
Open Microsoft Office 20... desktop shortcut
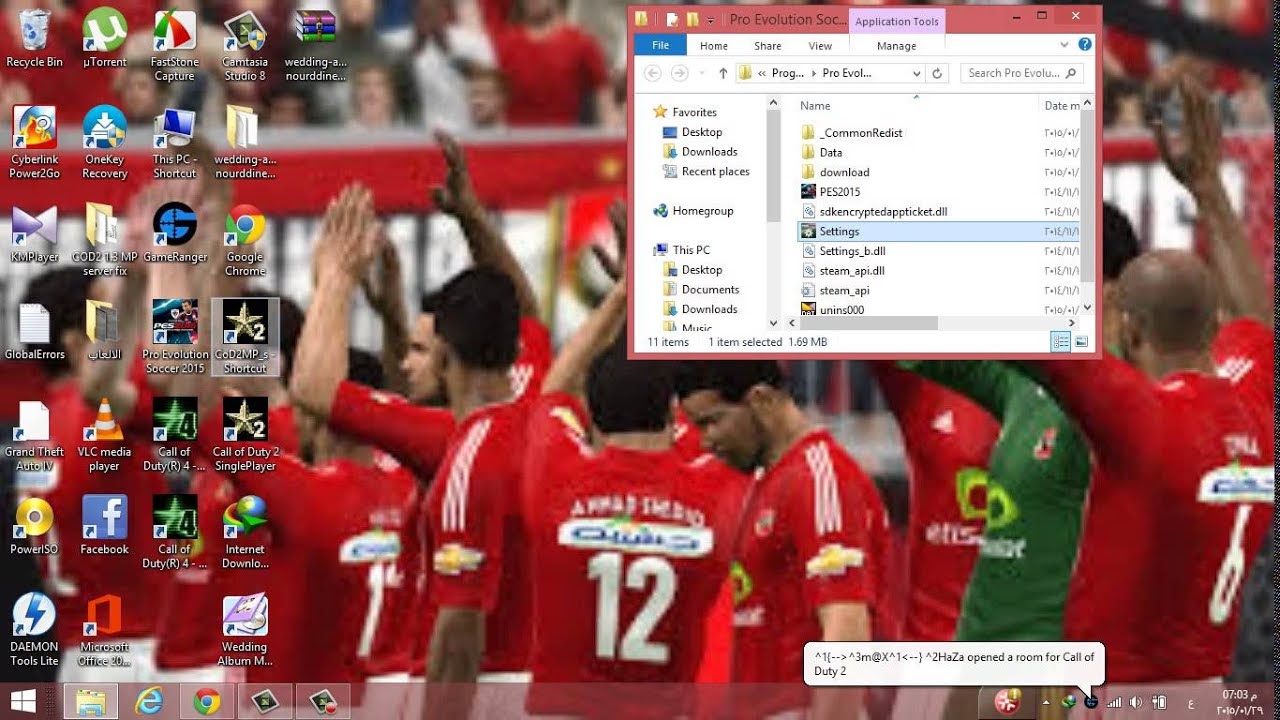coord(104,630)
